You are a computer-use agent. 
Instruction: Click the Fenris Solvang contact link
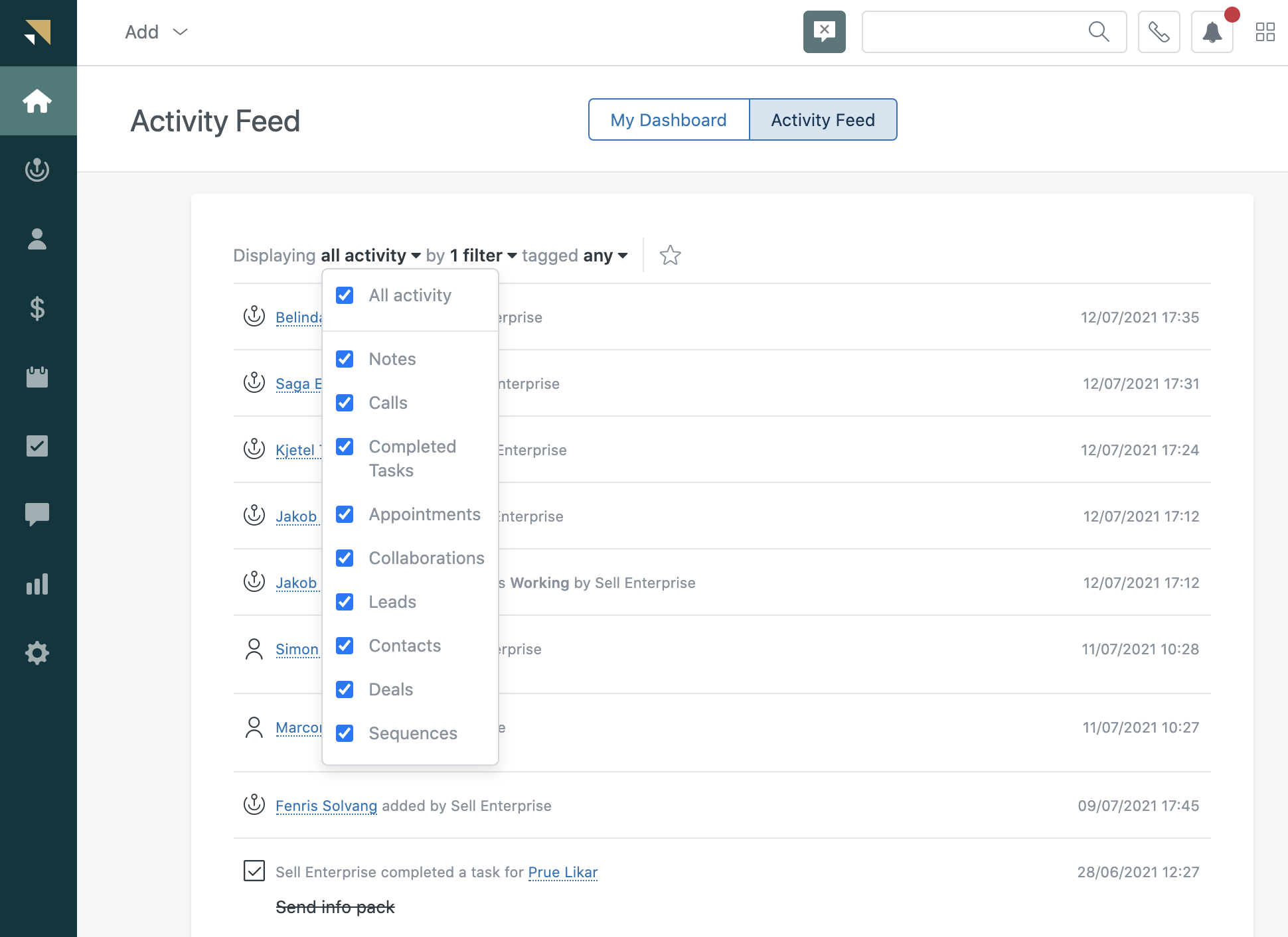(326, 805)
